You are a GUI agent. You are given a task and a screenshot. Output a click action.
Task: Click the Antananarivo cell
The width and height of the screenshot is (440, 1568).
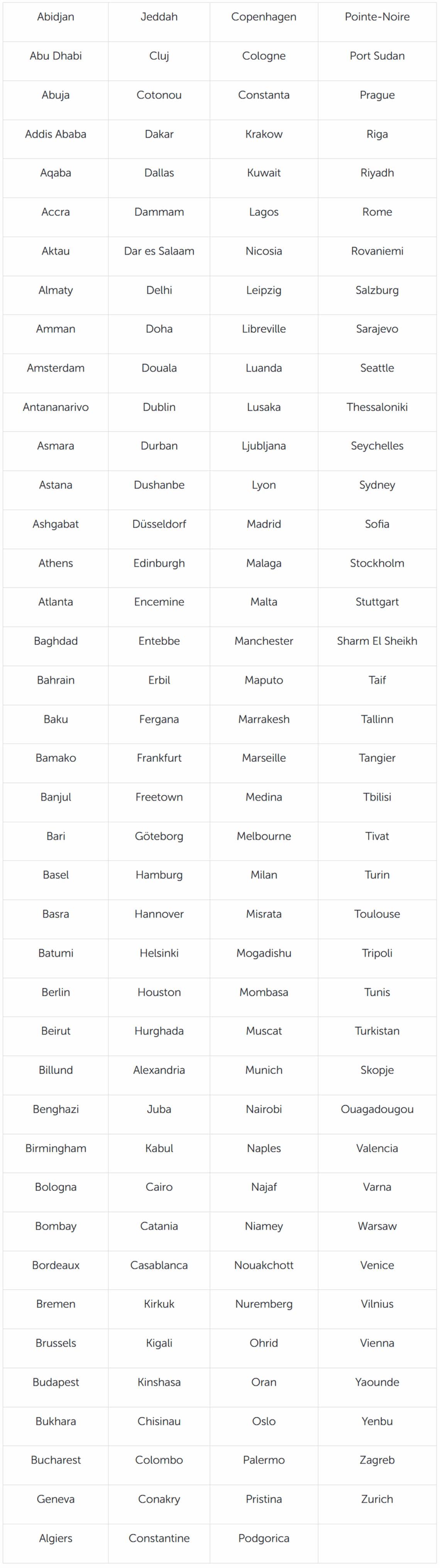(56, 407)
